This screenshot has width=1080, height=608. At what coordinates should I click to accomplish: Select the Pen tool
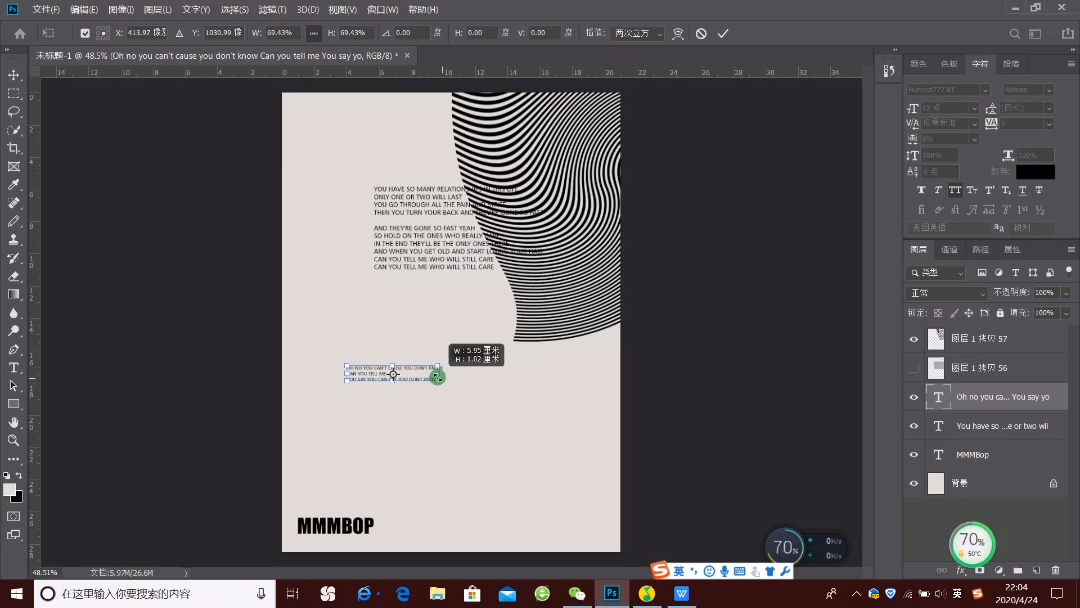point(14,349)
